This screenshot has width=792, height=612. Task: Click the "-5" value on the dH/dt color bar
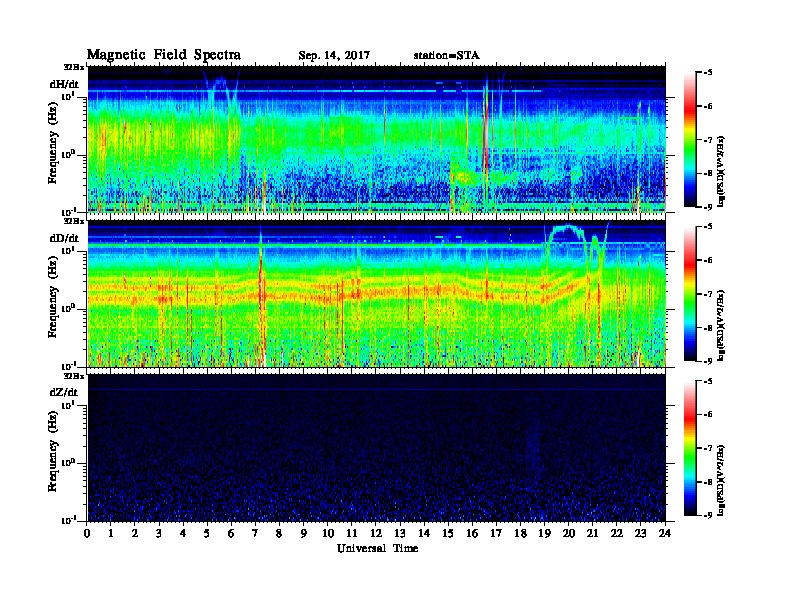[x=708, y=72]
